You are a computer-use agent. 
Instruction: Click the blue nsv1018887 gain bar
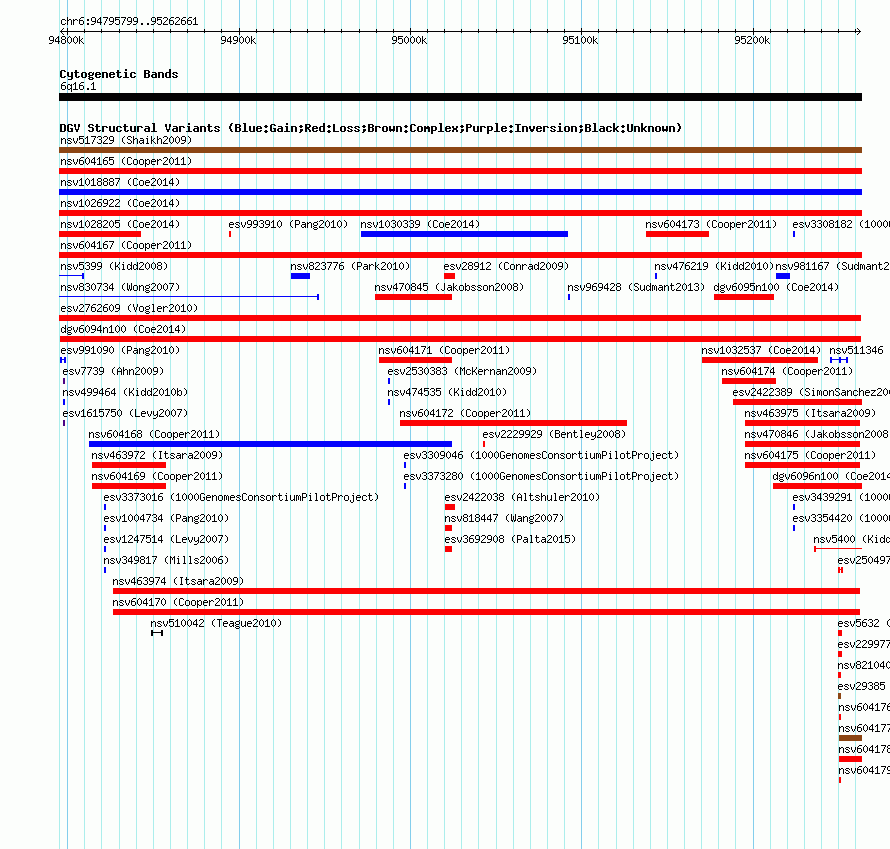click(460, 192)
